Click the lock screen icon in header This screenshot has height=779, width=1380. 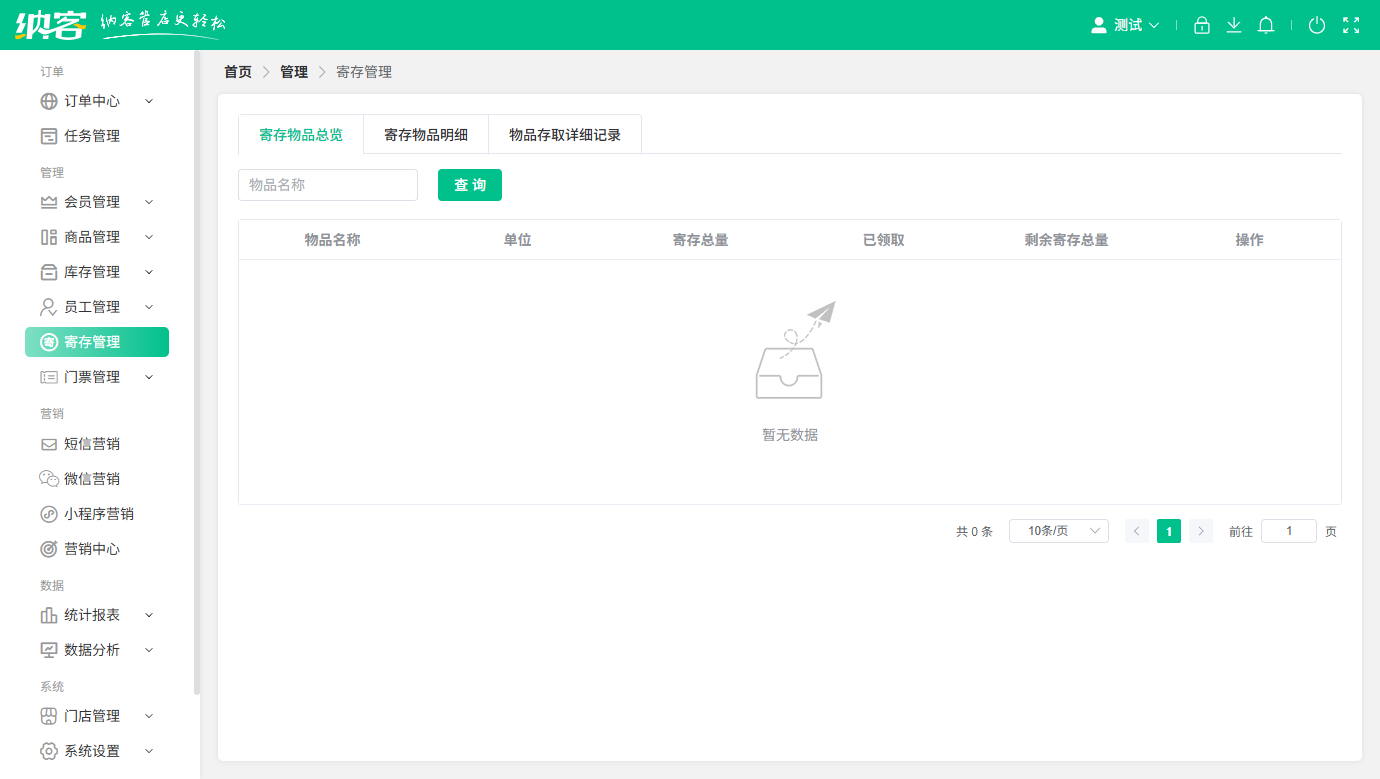(x=1201, y=24)
